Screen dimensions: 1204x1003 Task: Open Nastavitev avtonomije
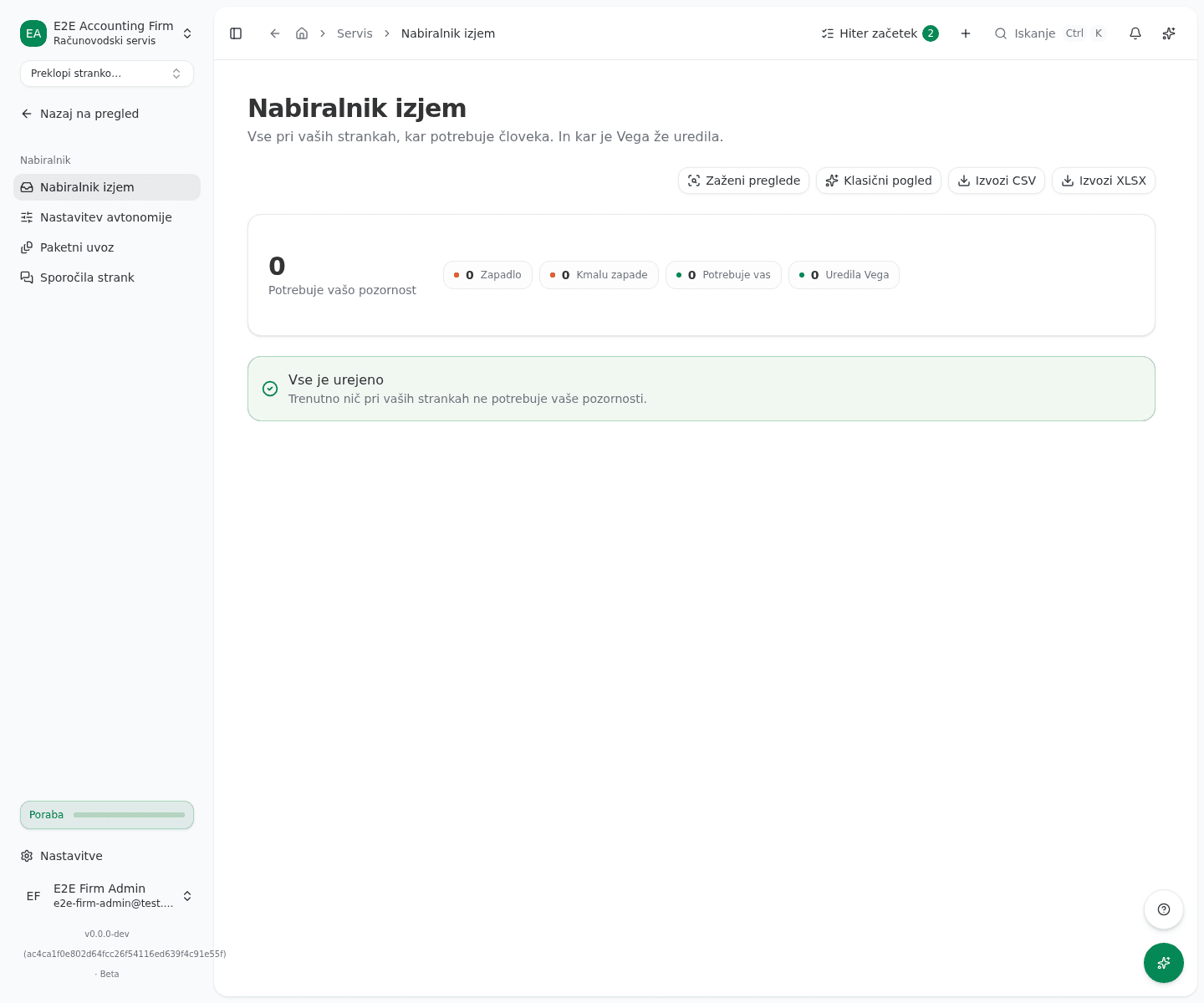pos(107,217)
